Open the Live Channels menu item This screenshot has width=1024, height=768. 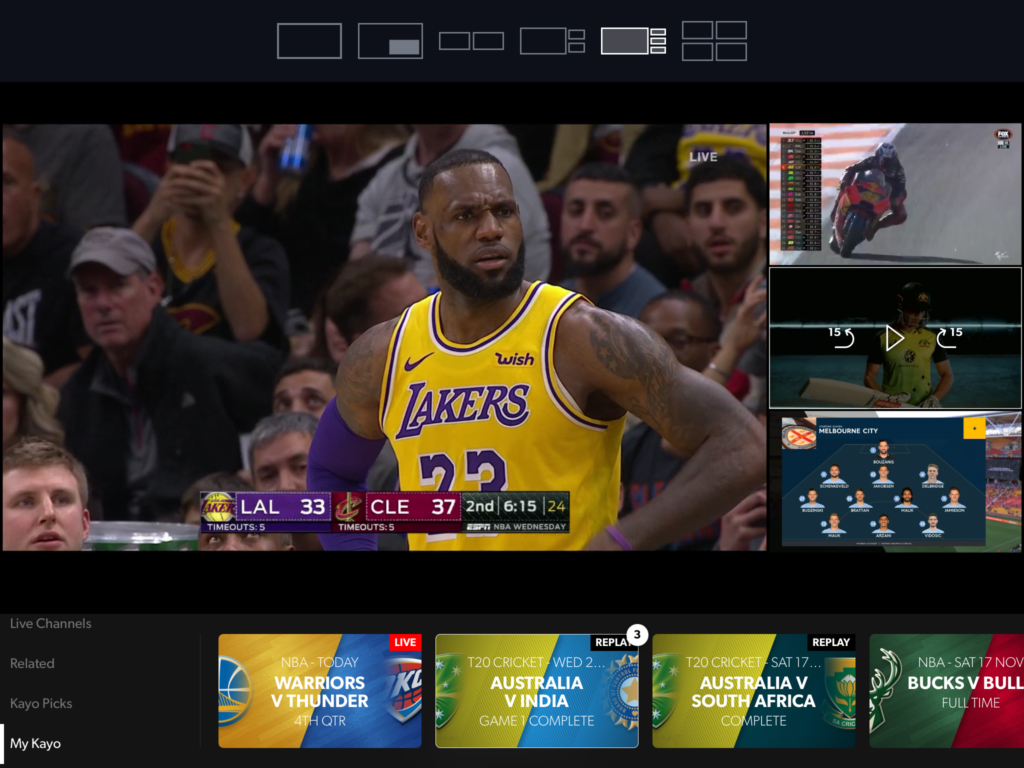pos(50,624)
